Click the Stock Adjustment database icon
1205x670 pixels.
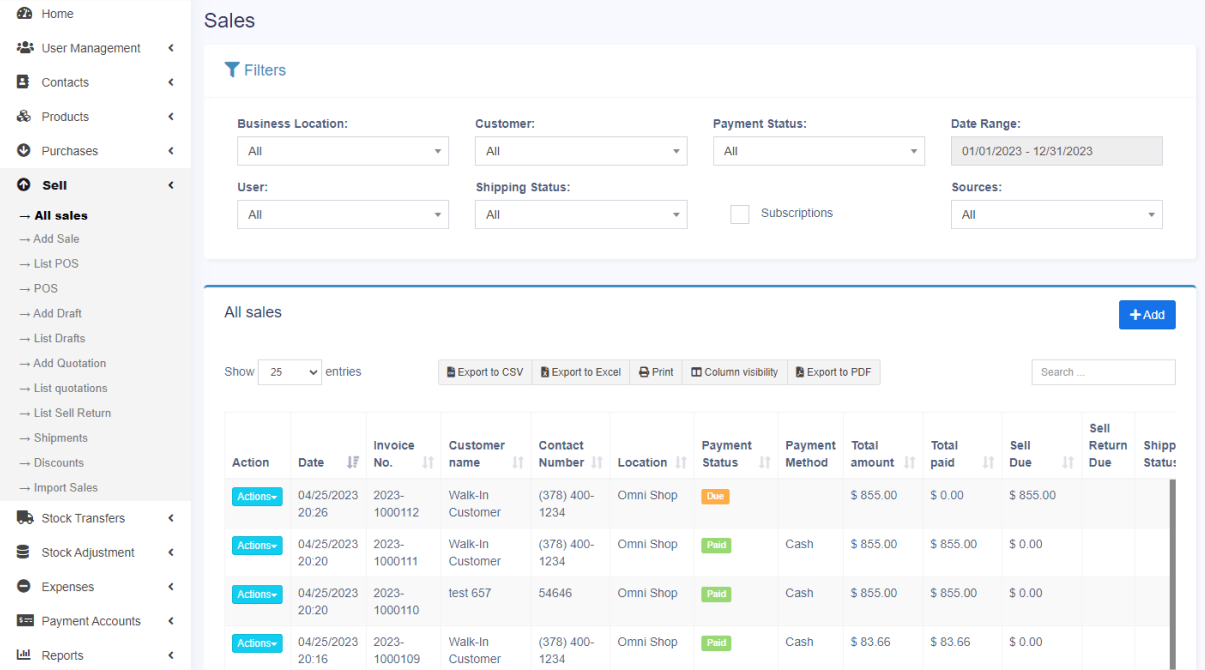(24, 552)
